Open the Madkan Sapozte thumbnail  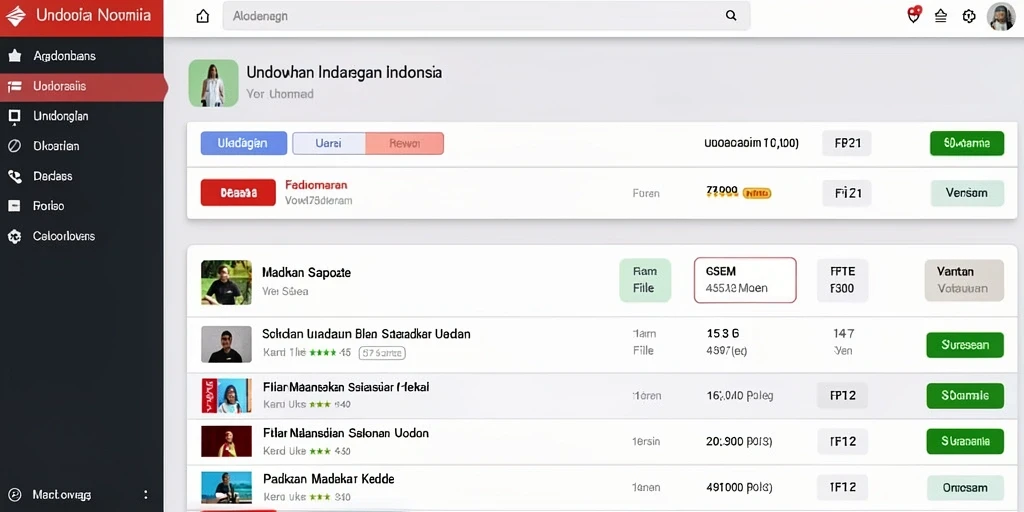point(226,283)
